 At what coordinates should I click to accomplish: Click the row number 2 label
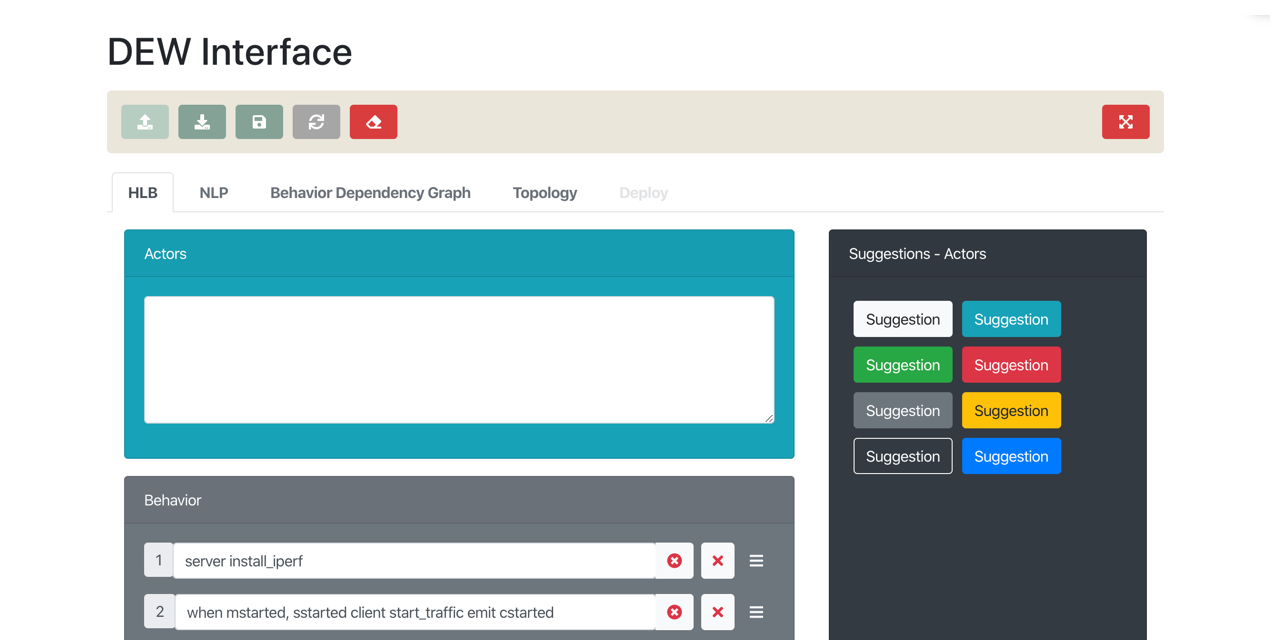[x=159, y=612]
